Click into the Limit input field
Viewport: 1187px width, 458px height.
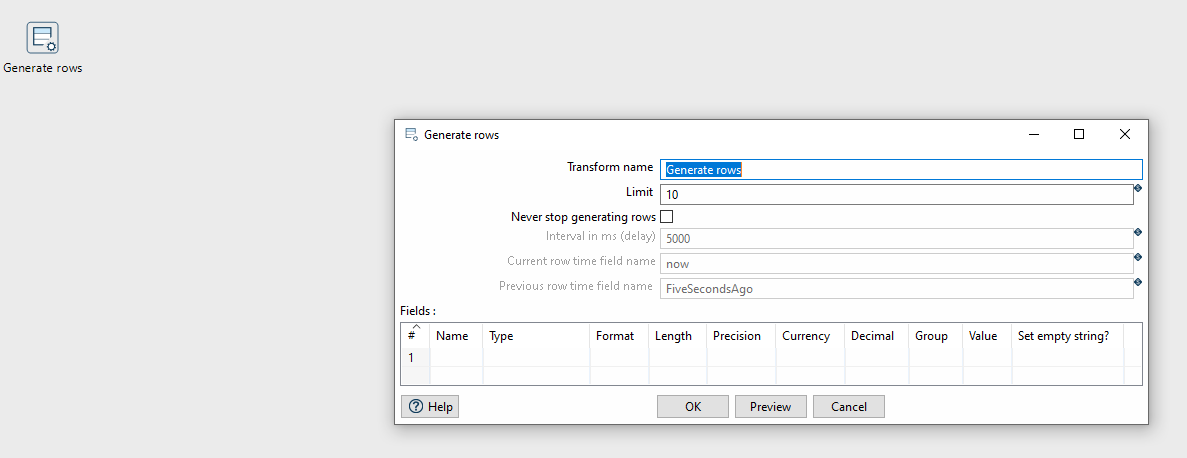[896, 195]
